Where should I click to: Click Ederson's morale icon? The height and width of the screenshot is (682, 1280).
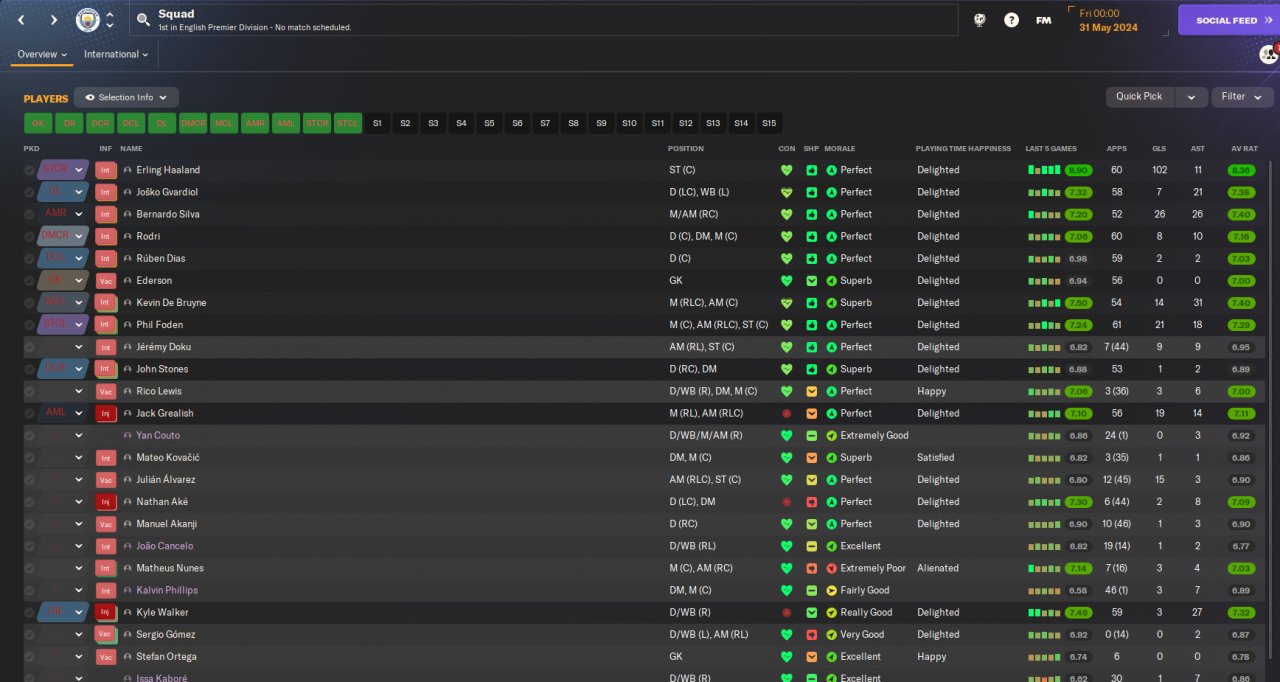tap(831, 281)
